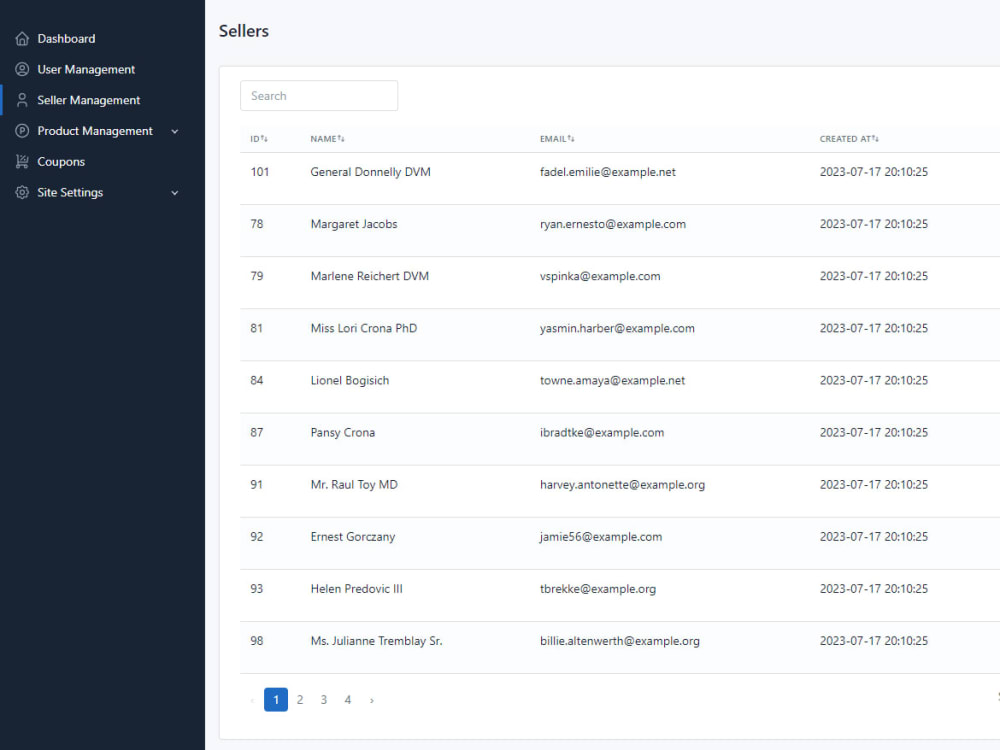Click the ID cell 91
This screenshot has width=1000, height=750.
(x=256, y=485)
